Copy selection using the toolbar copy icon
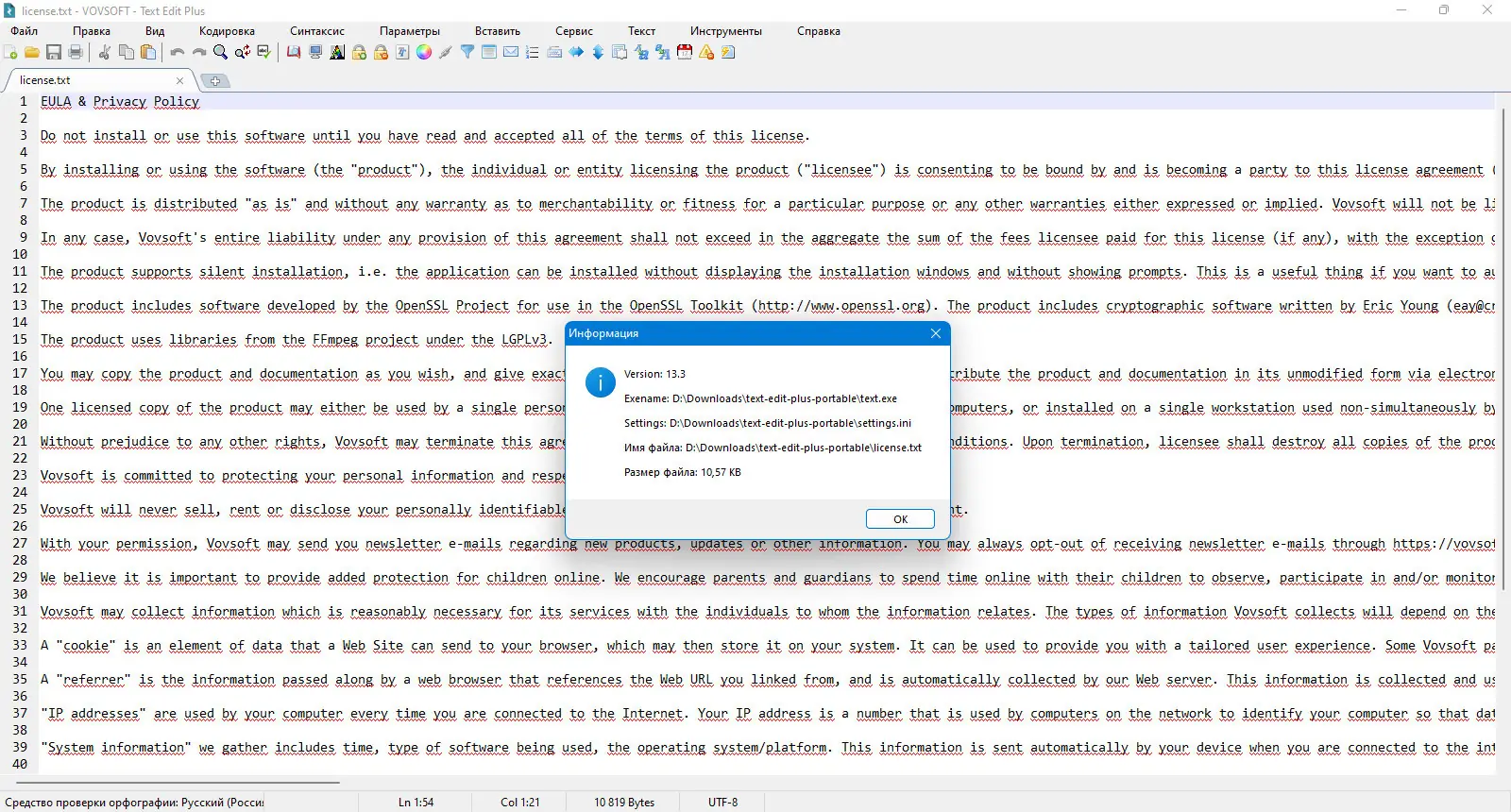Image resolution: width=1511 pixels, height=812 pixels. click(x=127, y=52)
